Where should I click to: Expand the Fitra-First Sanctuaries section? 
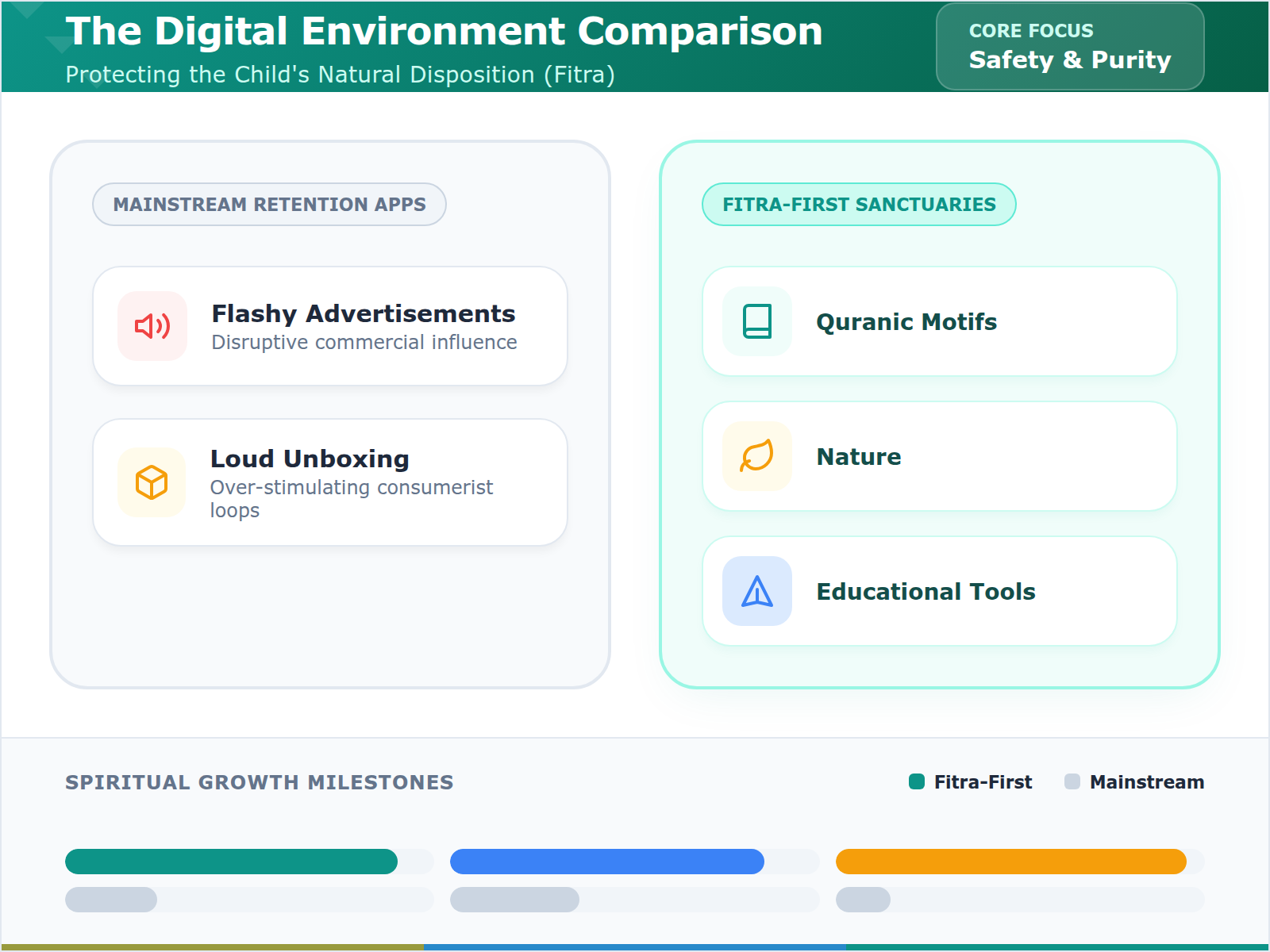click(859, 204)
